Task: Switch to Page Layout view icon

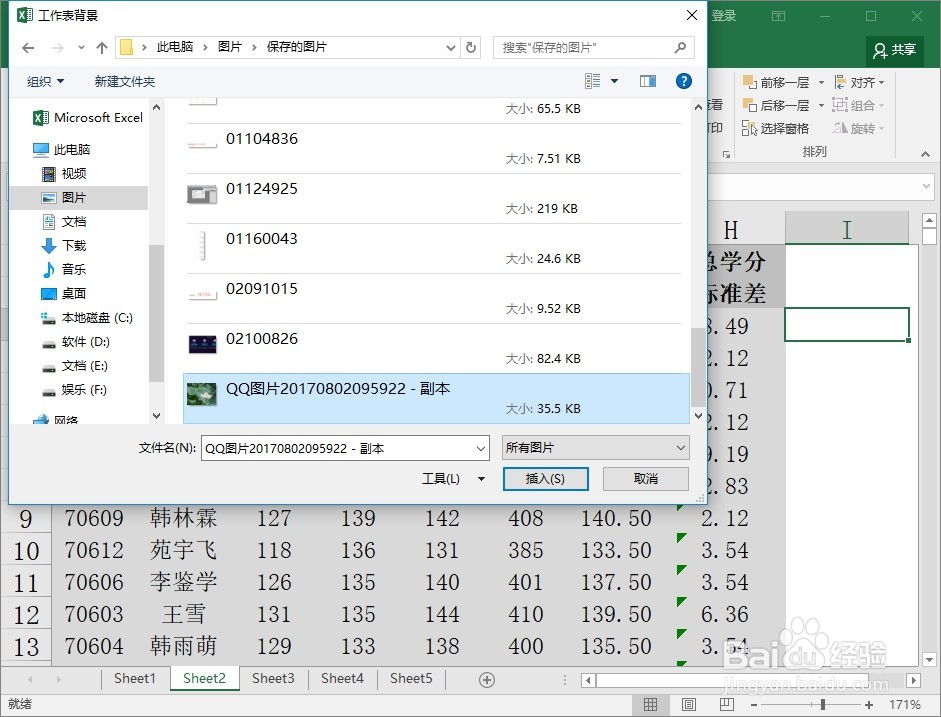Action: click(x=686, y=704)
